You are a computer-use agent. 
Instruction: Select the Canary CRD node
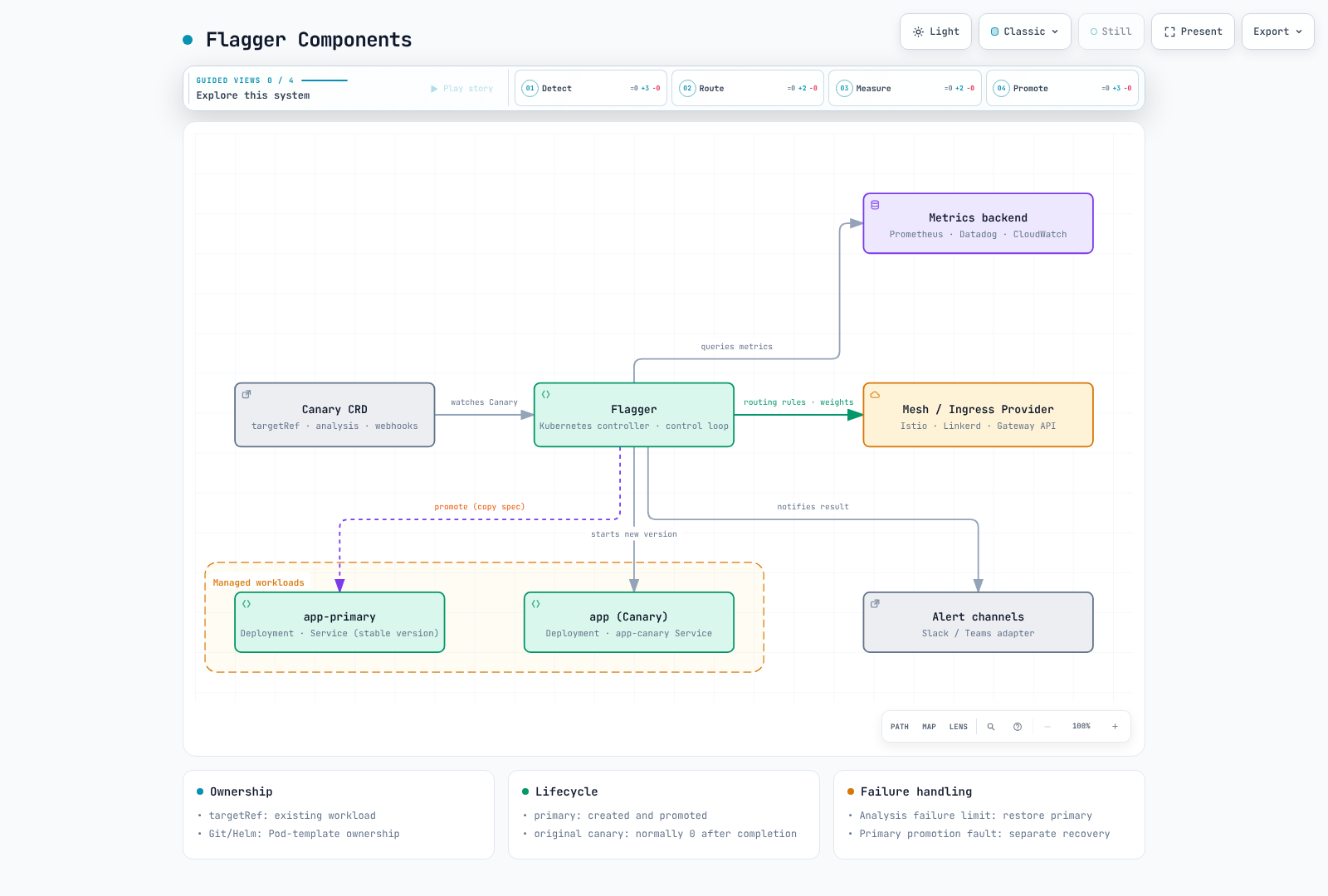click(x=334, y=415)
